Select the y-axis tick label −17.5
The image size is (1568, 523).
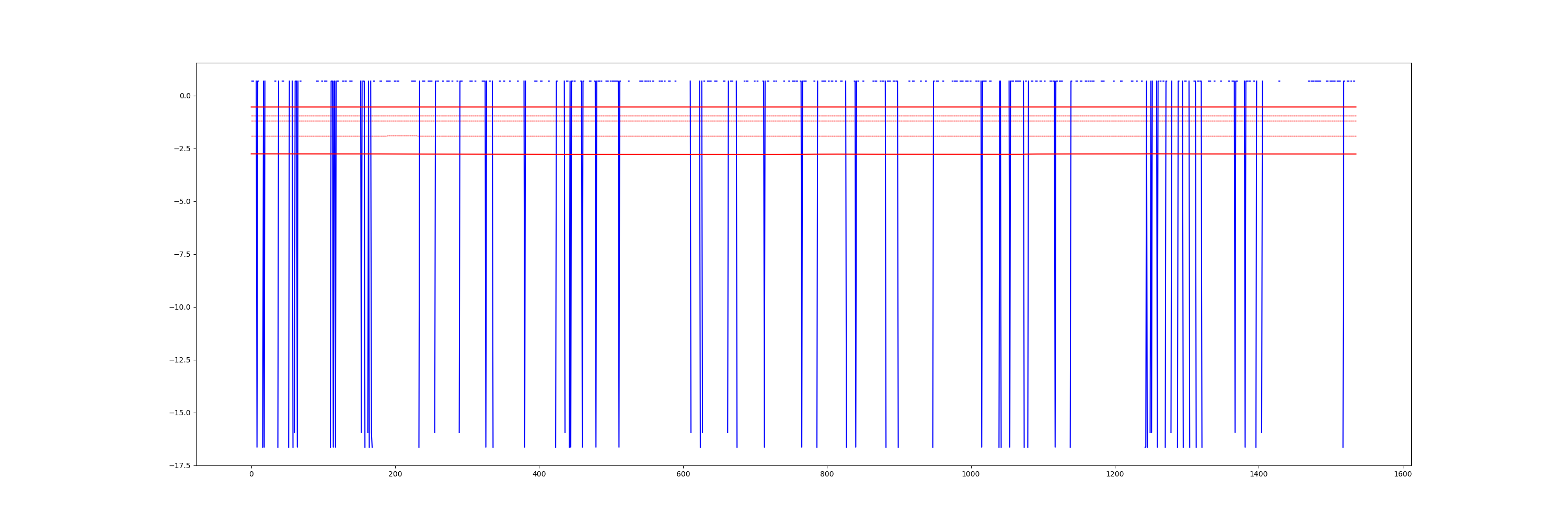pyautogui.click(x=180, y=467)
